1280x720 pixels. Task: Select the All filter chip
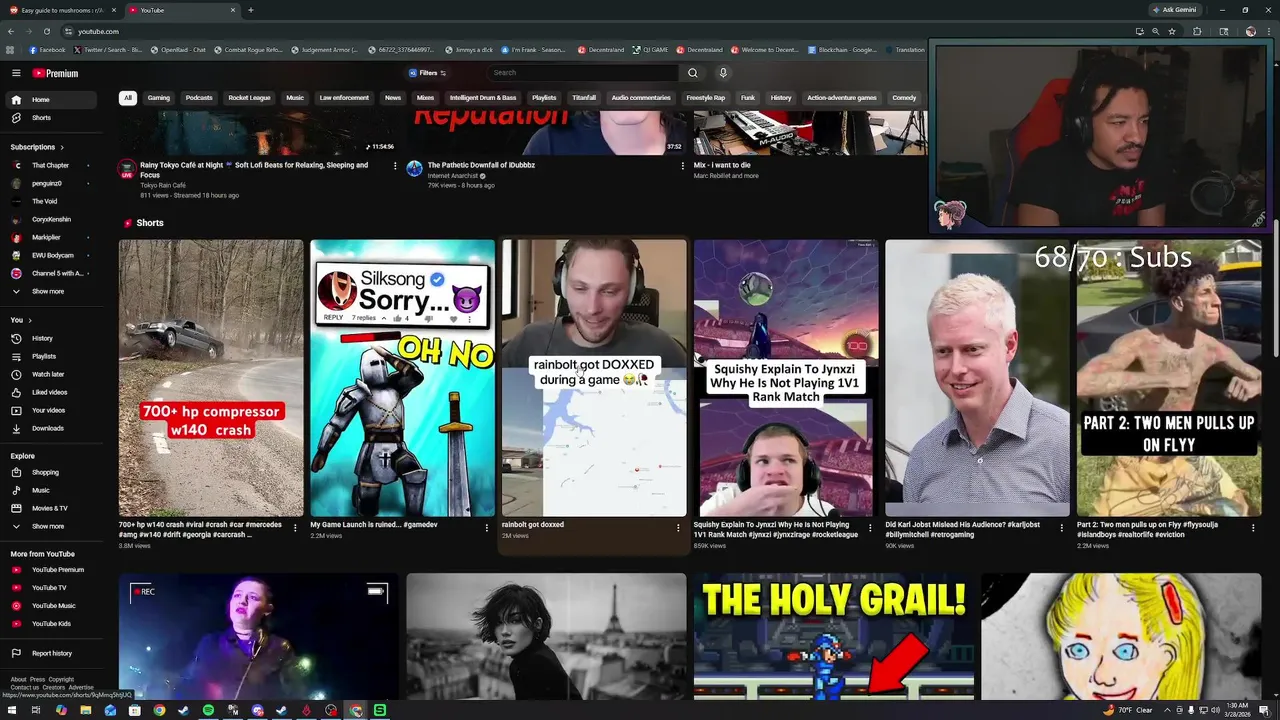(127, 98)
